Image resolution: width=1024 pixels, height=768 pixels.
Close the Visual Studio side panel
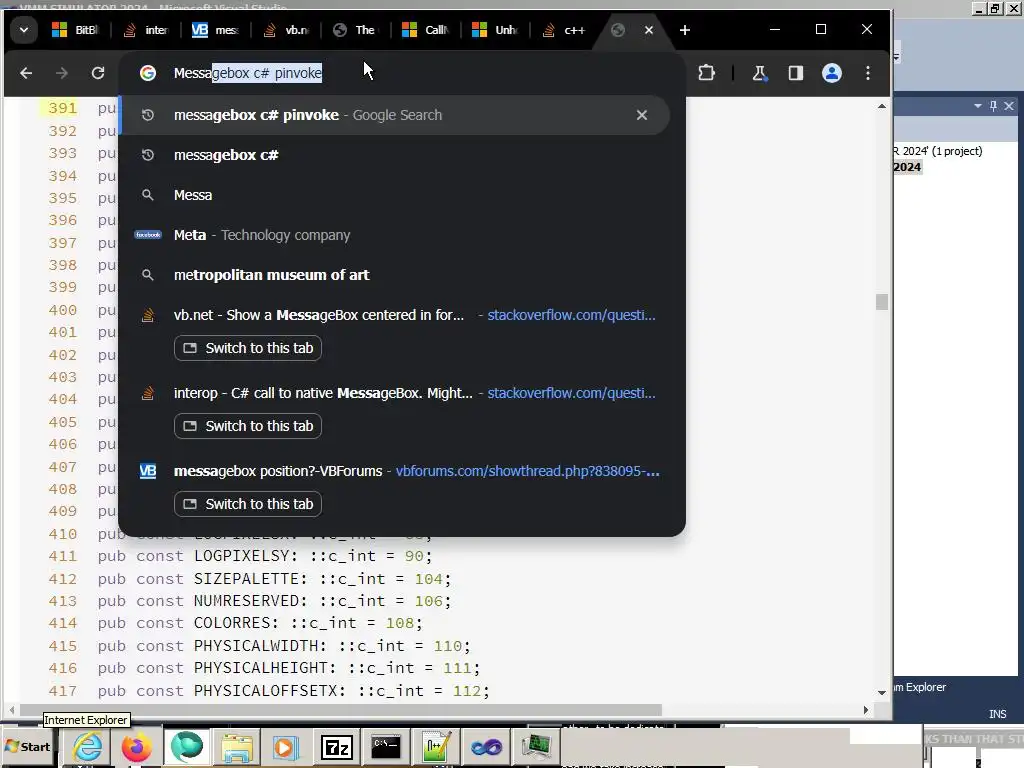coord(1009,106)
